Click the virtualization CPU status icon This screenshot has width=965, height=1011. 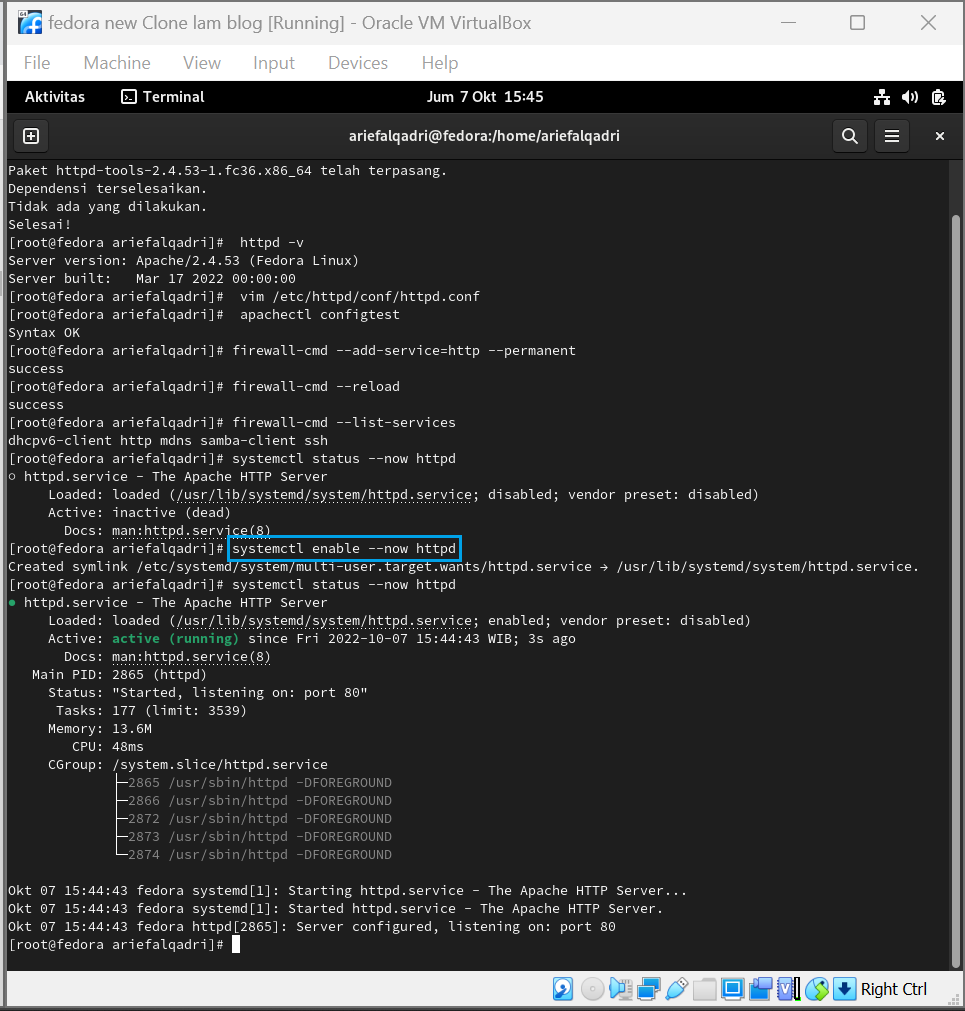pyautogui.click(x=788, y=988)
